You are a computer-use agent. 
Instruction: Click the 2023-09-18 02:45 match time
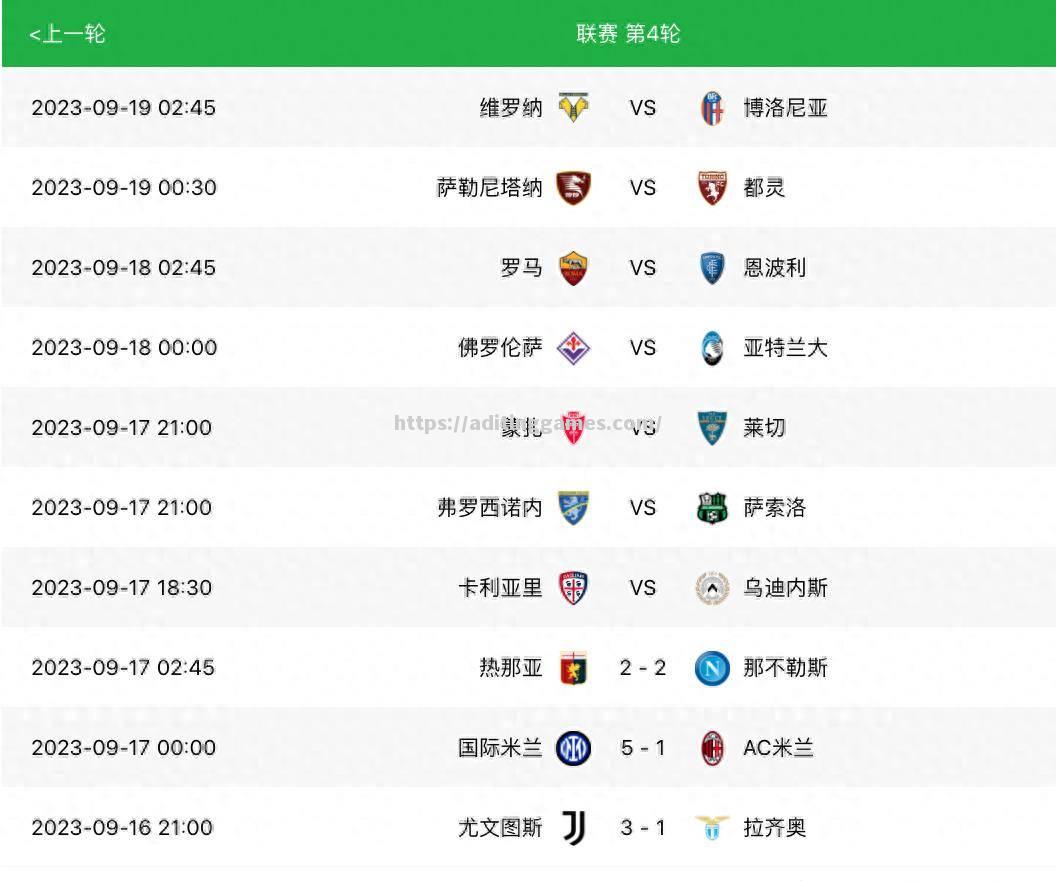click(x=123, y=268)
